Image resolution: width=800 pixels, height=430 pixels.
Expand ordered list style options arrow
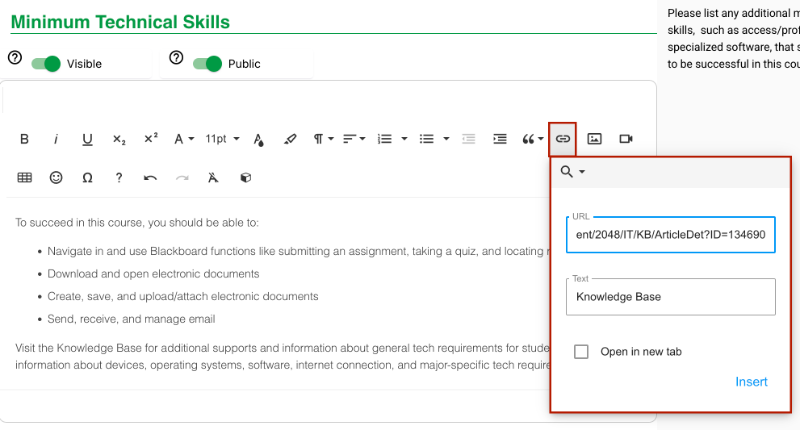click(404, 139)
